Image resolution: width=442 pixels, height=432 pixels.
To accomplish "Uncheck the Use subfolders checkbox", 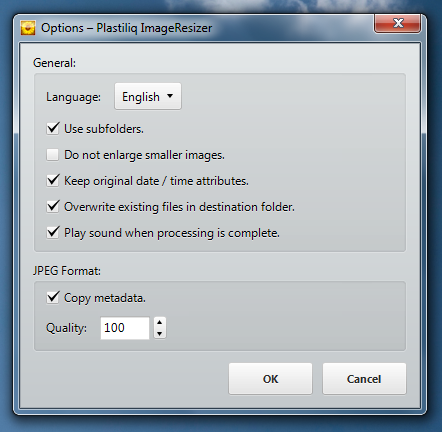I will [x=53, y=129].
